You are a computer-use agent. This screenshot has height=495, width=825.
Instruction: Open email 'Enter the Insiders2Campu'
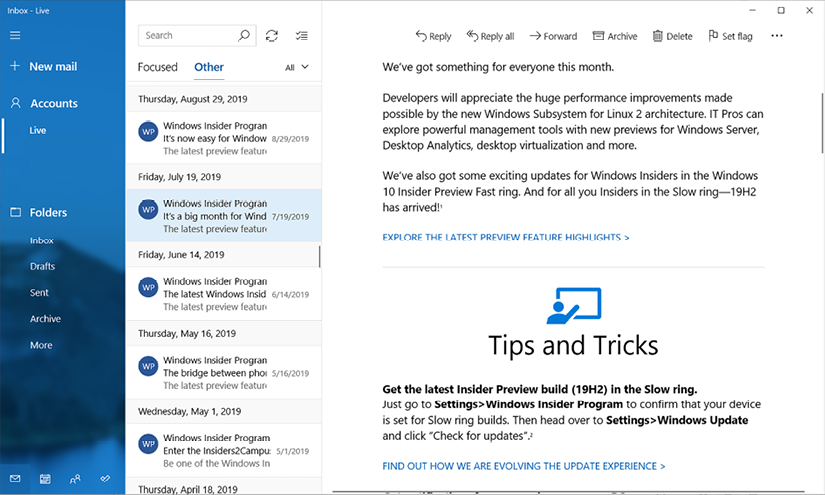tap(224, 451)
